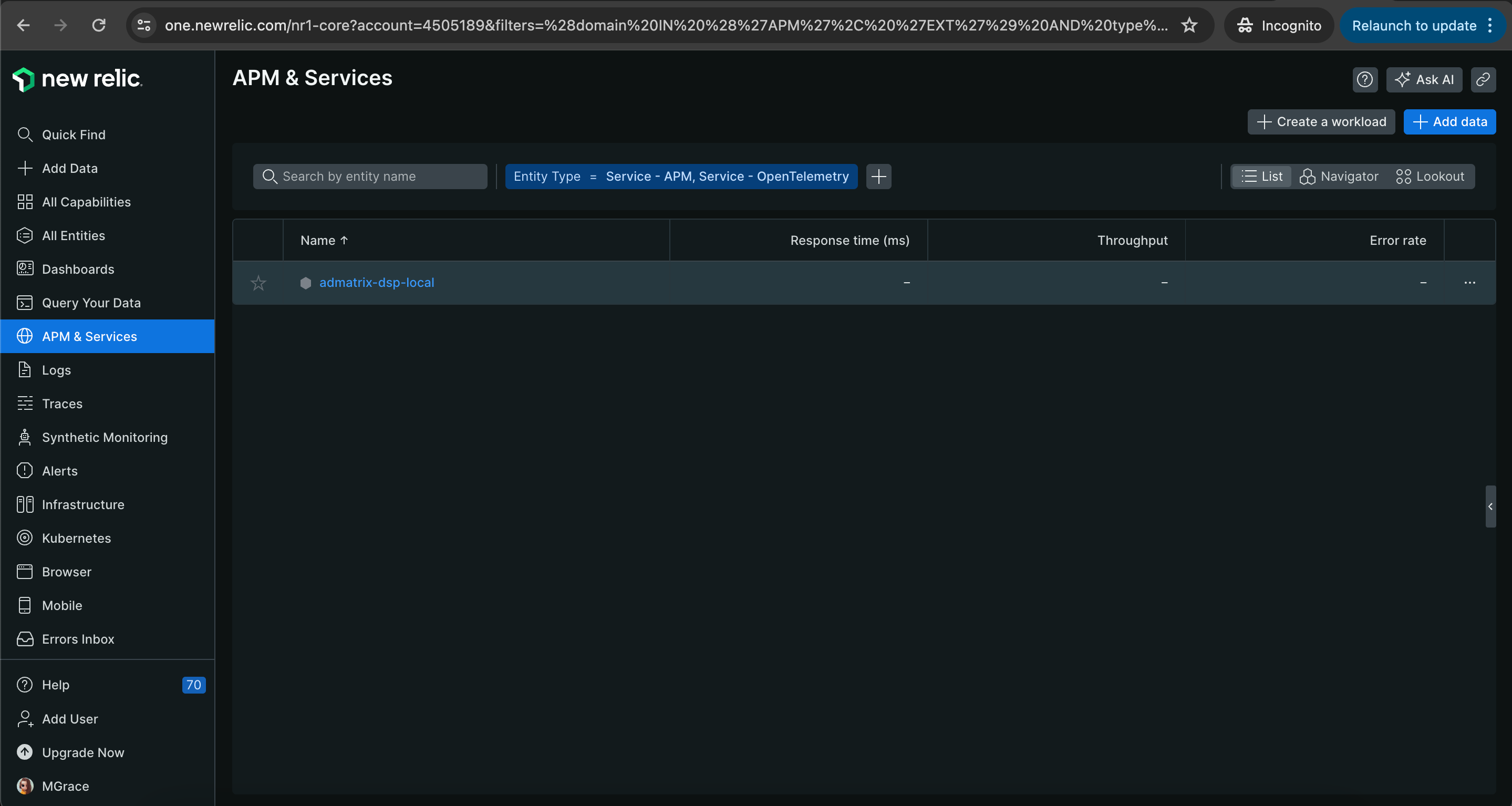Click the Logs sidebar menu item
This screenshot has width=1512, height=806.
pos(56,369)
